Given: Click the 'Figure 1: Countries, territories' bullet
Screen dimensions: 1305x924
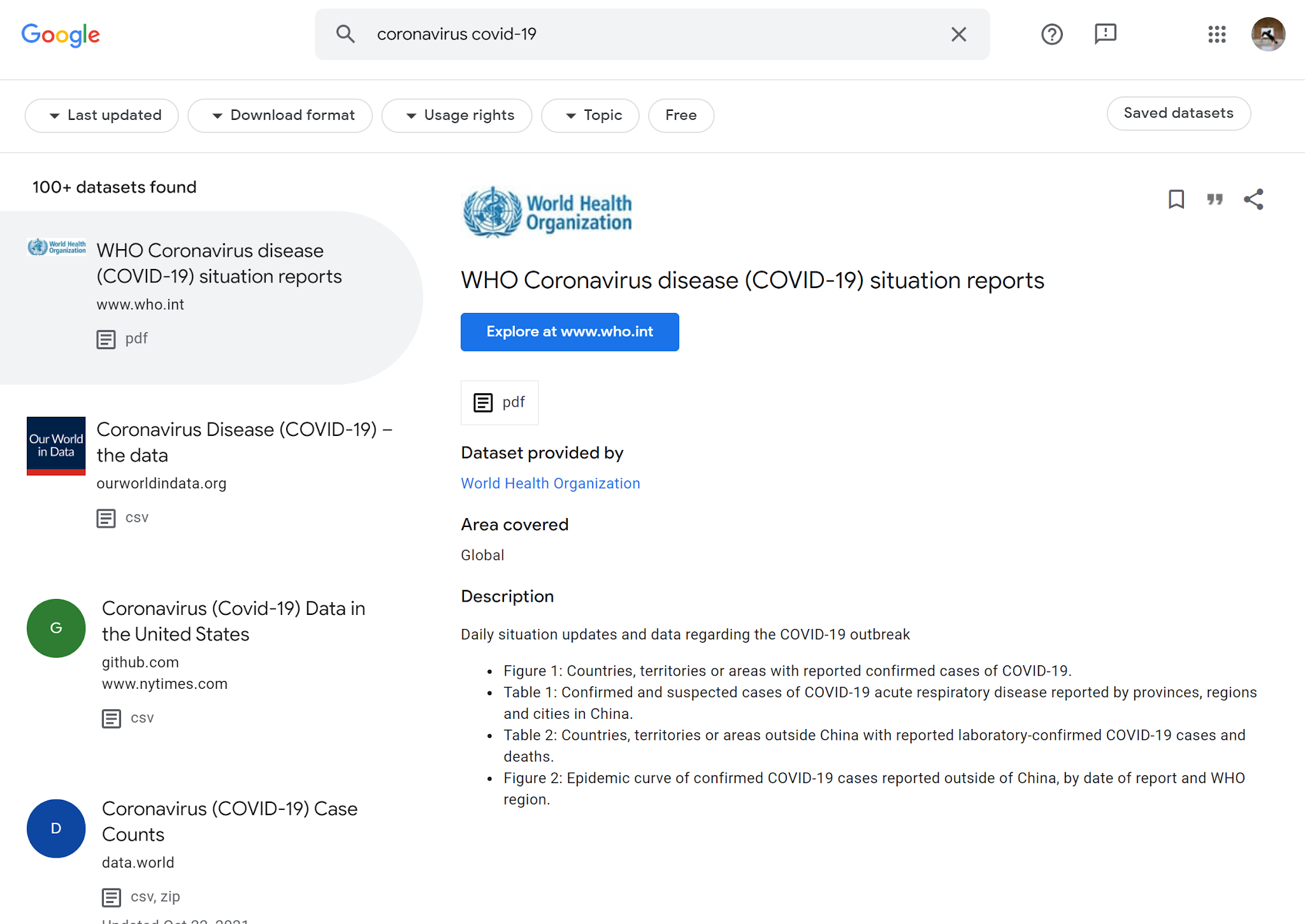Looking at the screenshot, I should [x=788, y=671].
